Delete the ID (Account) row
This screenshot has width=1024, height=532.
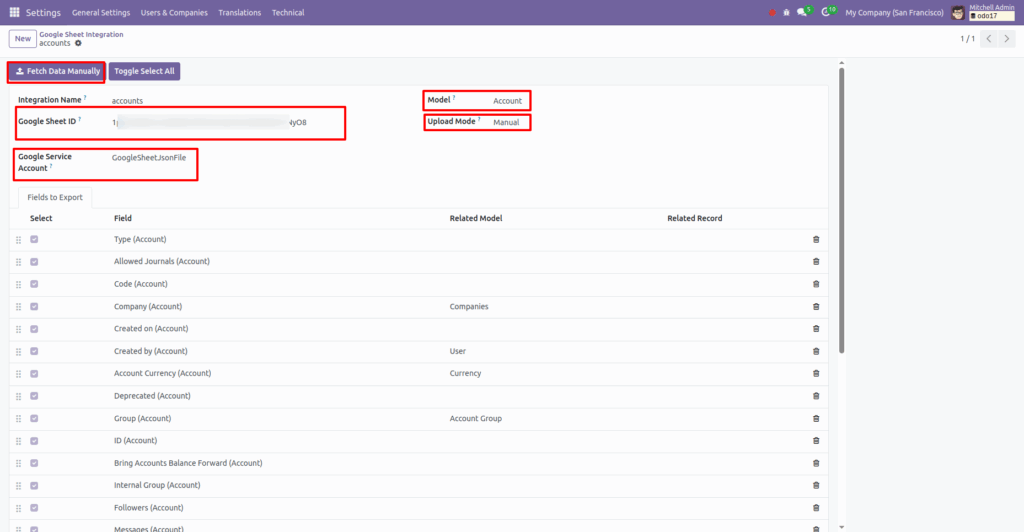pyautogui.click(x=816, y=441)
